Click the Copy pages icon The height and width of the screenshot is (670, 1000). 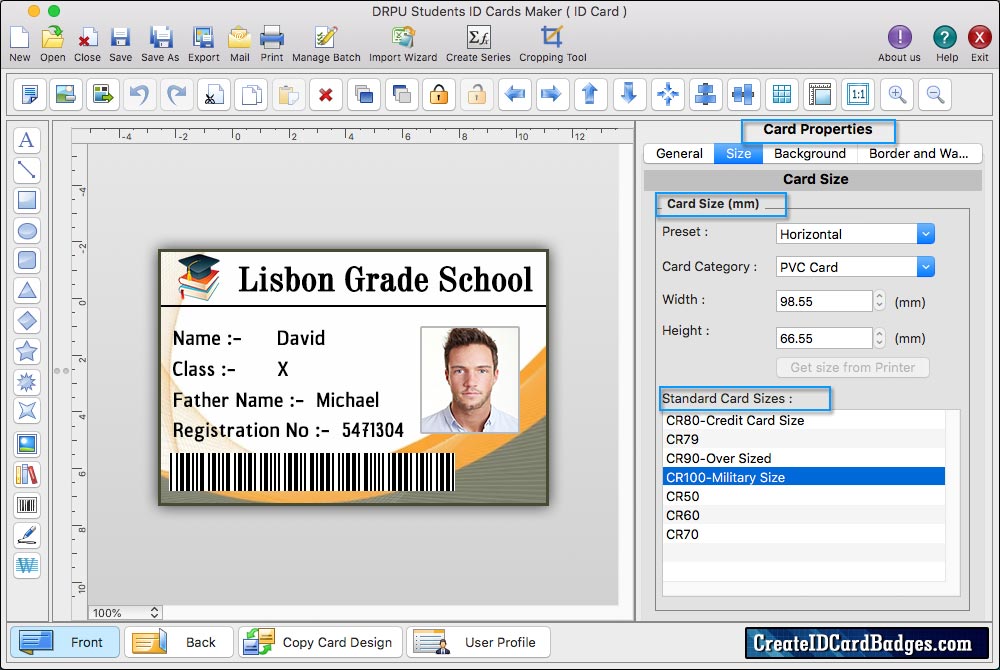(251, 94)
